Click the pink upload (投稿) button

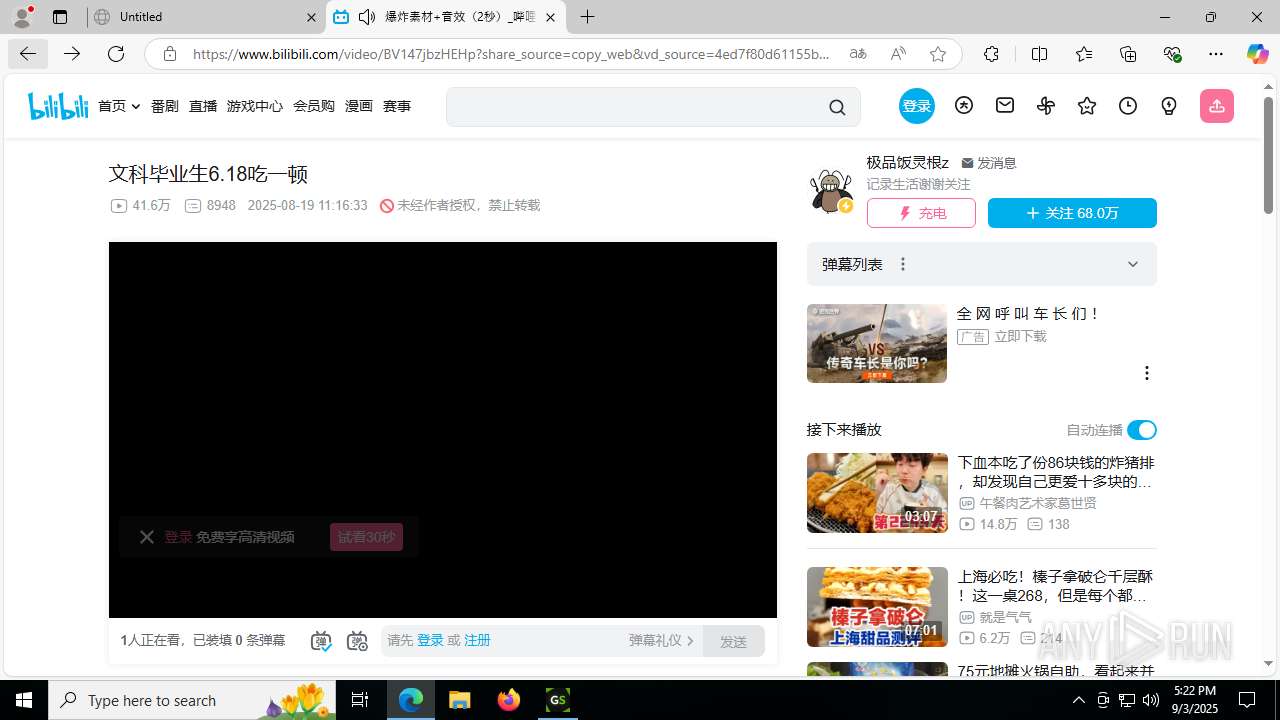click(1217, 106)
